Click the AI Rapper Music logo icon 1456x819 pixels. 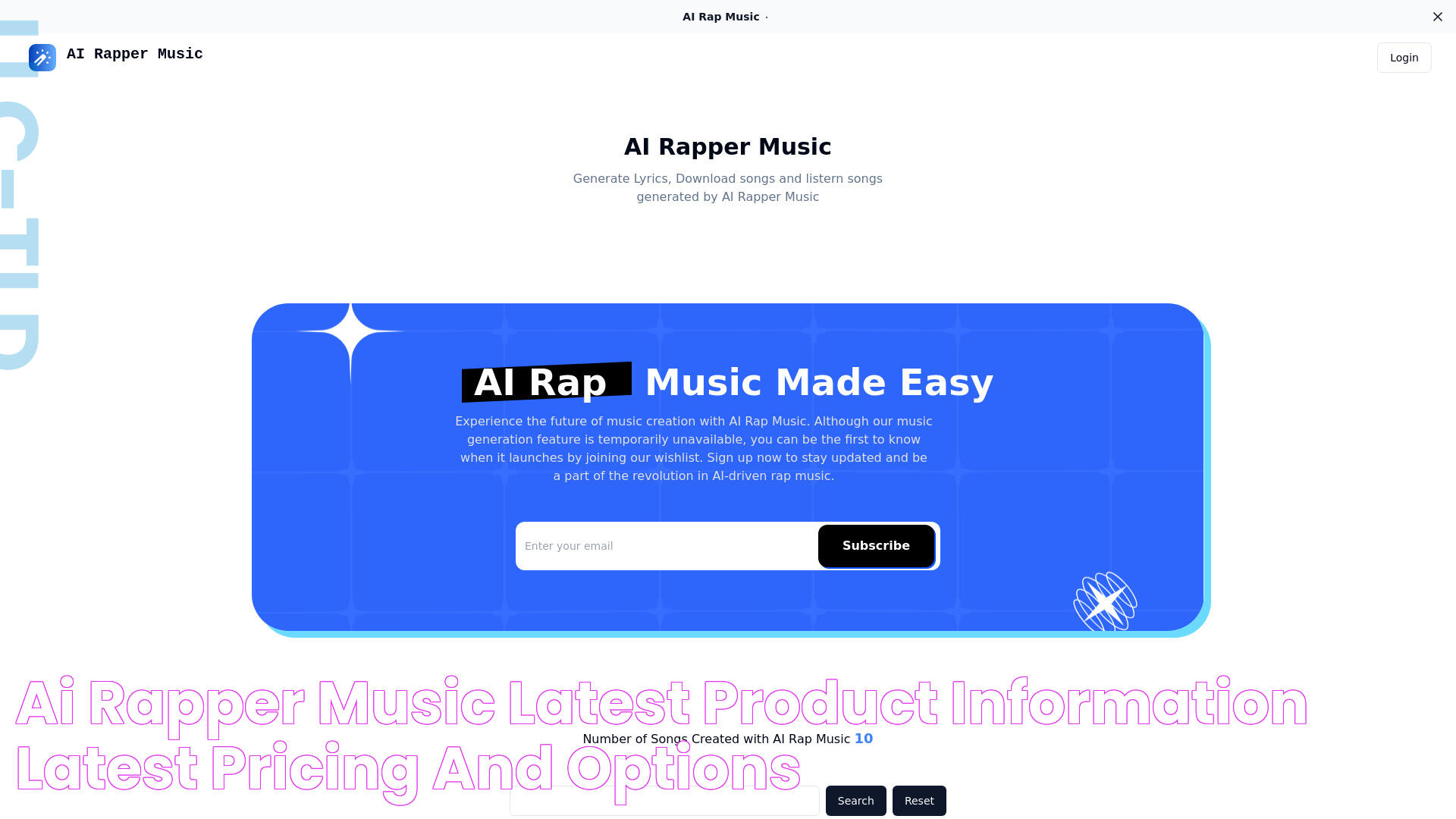coord(42,57)
